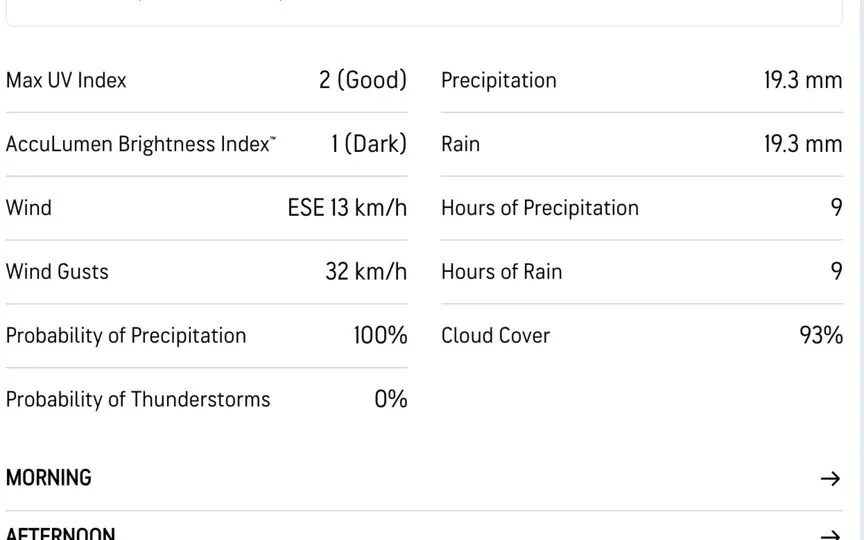Open Afternoon forecast arrow
This screenshot has height=540, width=864.
830,534
